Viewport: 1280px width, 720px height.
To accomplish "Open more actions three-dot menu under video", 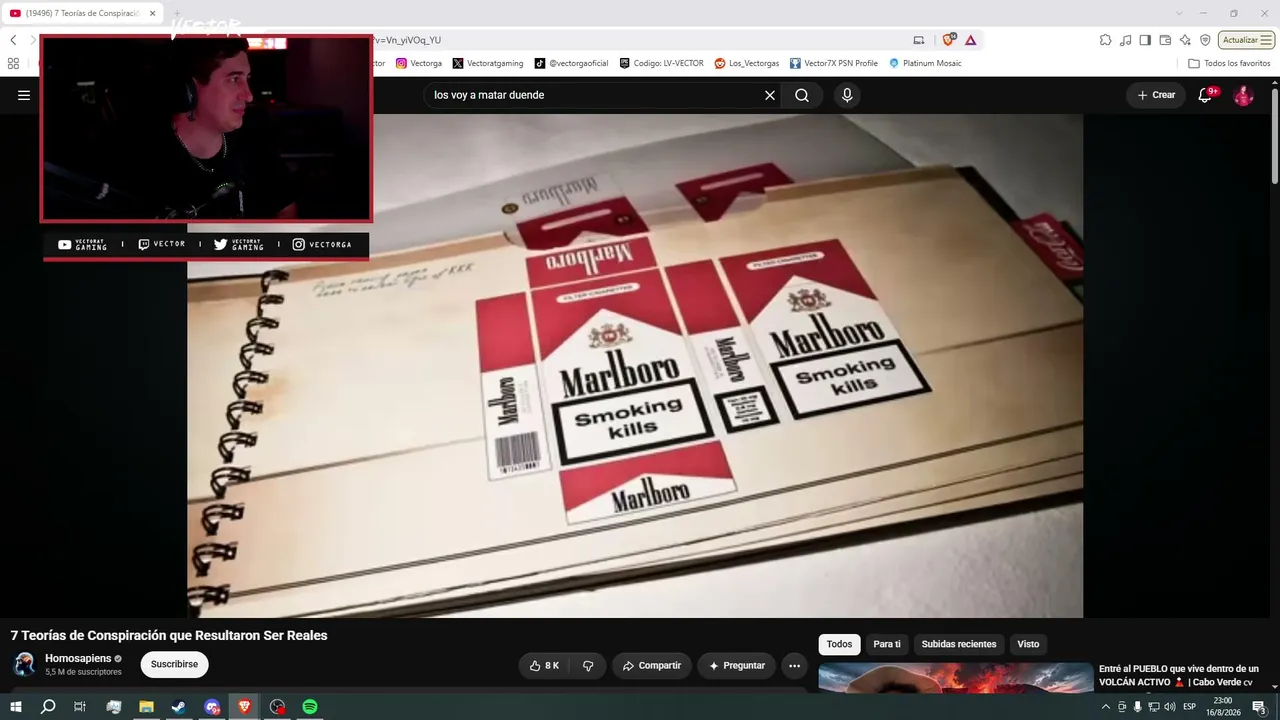I will coord(794,666).
